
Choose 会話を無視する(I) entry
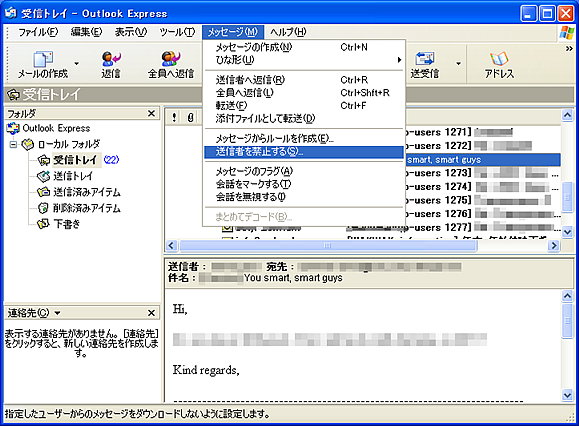(x=304, y=197)
